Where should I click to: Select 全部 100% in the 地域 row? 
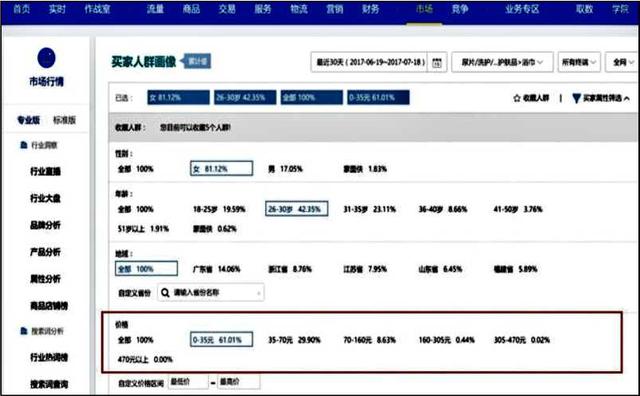pyautogui.click(x=147, y=269)
